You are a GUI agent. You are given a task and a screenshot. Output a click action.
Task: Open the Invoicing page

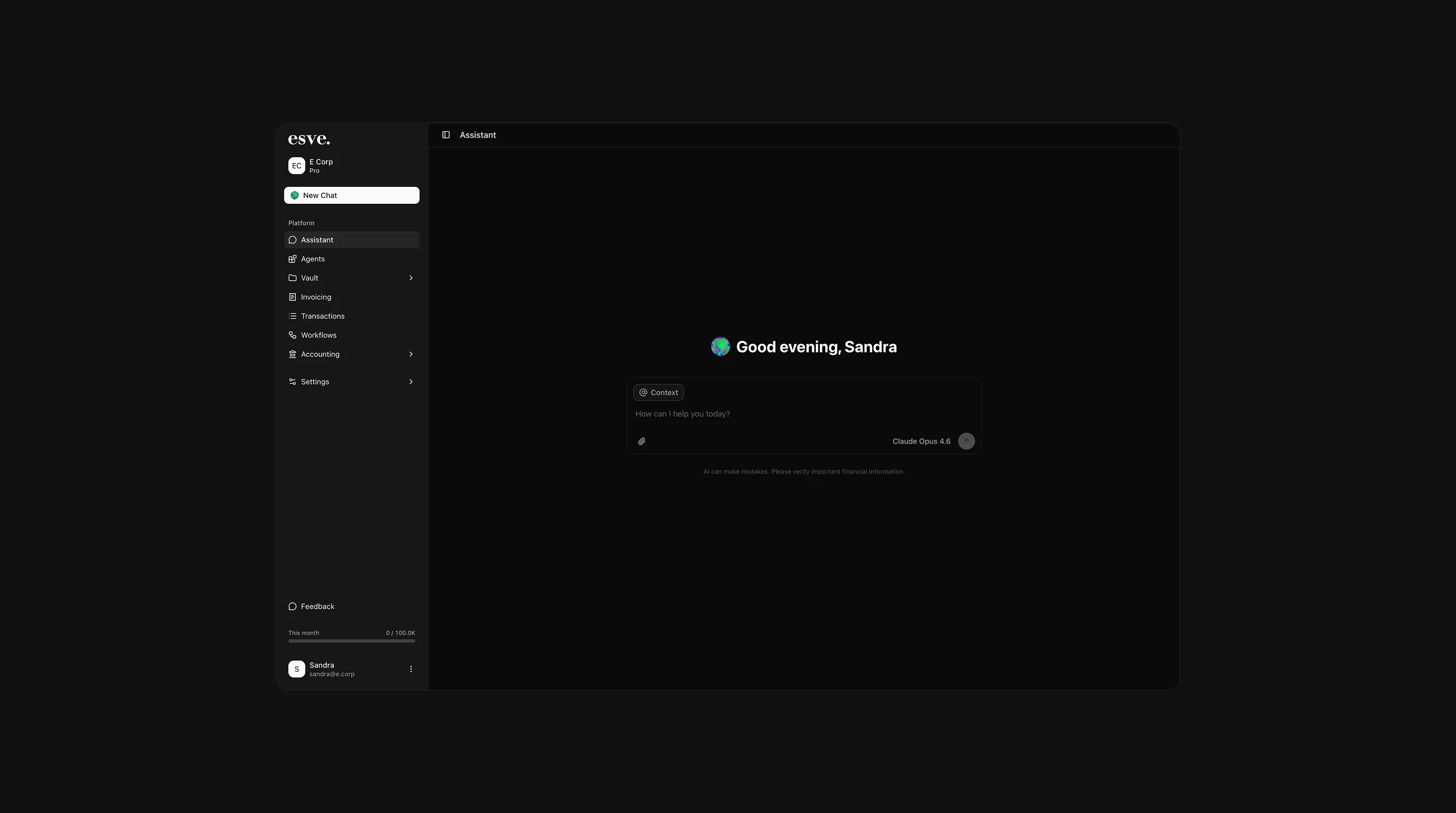click(x=316, y=297)
